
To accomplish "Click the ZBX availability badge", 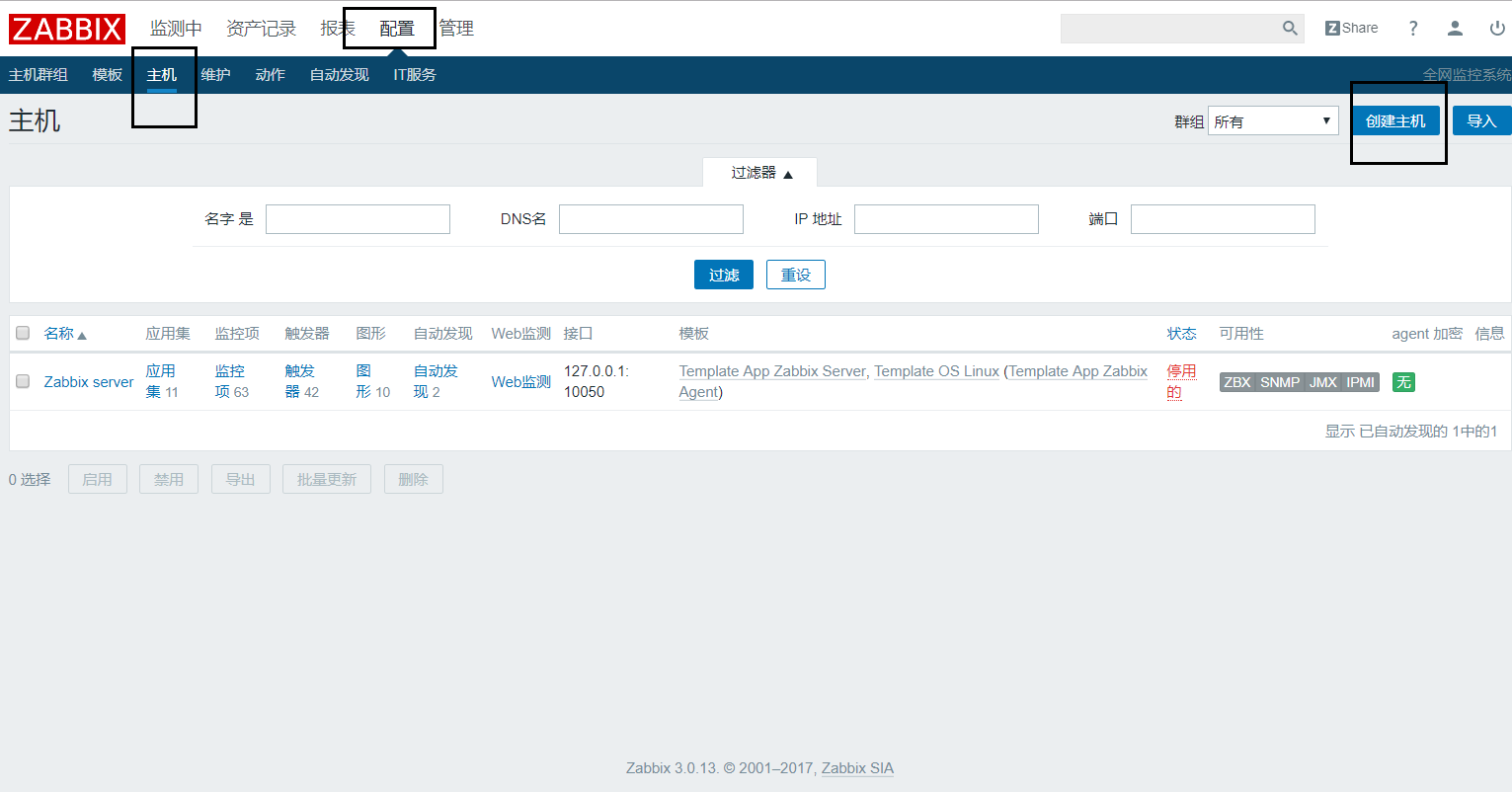I will point(1237,382).
